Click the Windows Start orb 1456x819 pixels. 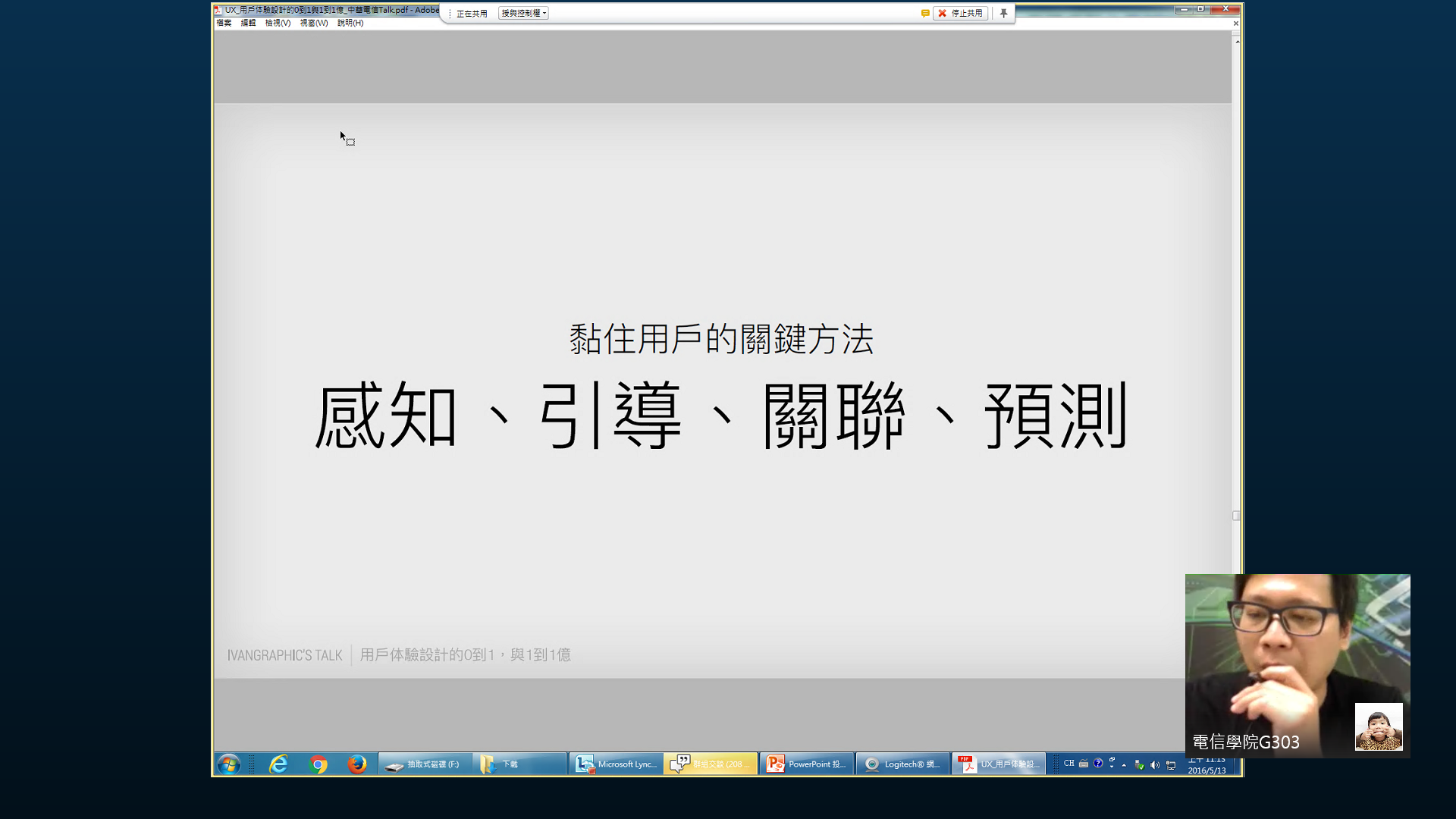coord(228,764)
